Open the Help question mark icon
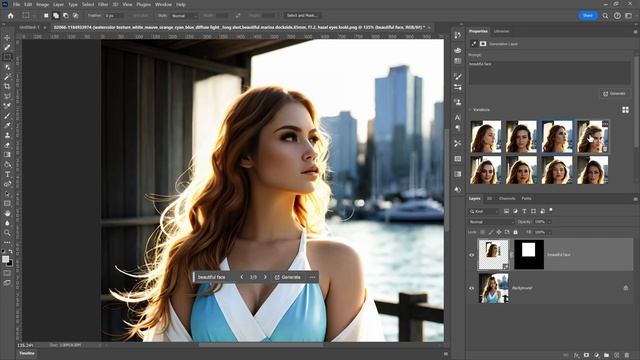The width and height of the screenshot is (640, 360). (617, 16)
